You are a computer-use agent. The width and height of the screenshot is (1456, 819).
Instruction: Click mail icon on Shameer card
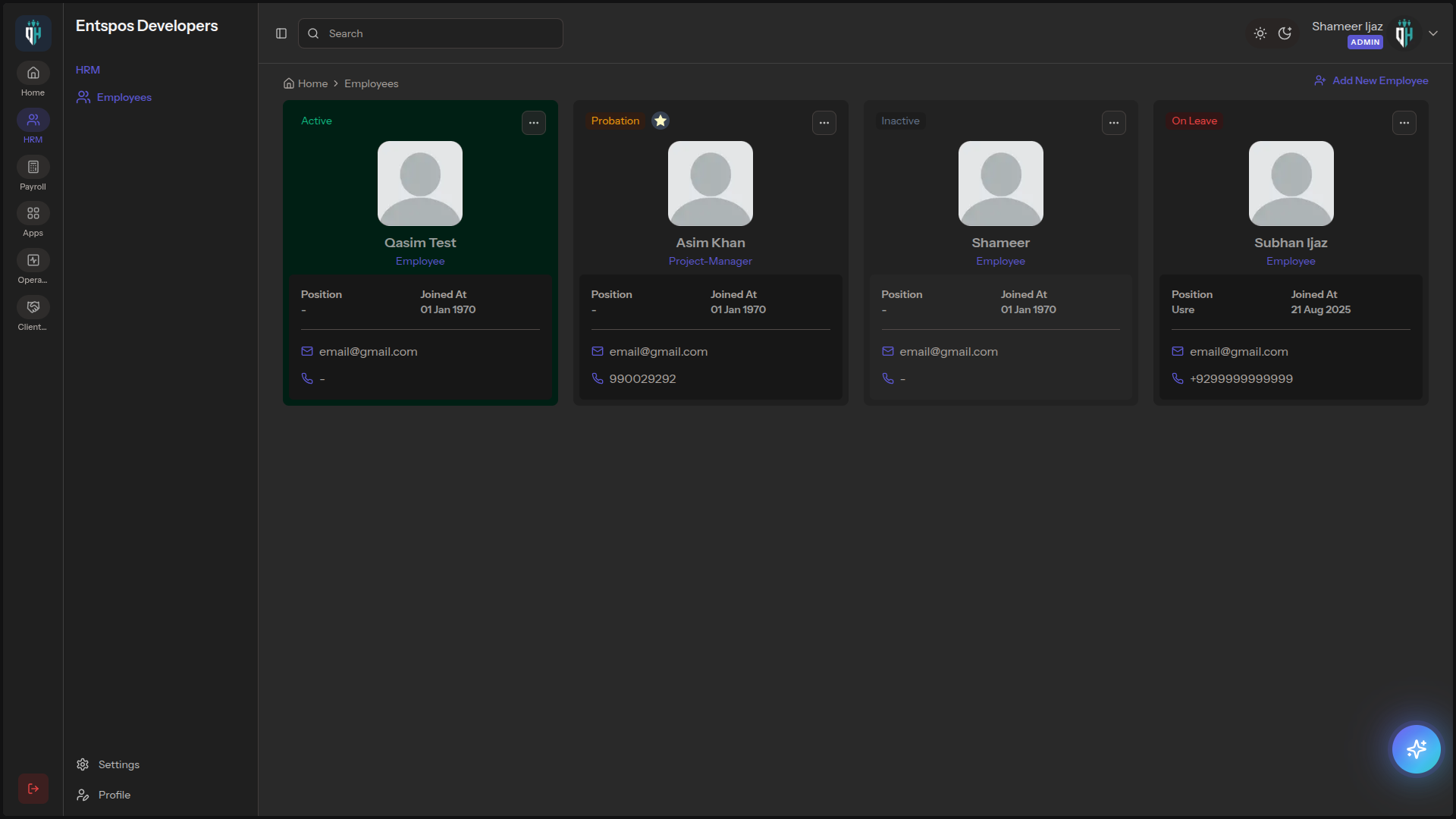(x=888, y=351)
